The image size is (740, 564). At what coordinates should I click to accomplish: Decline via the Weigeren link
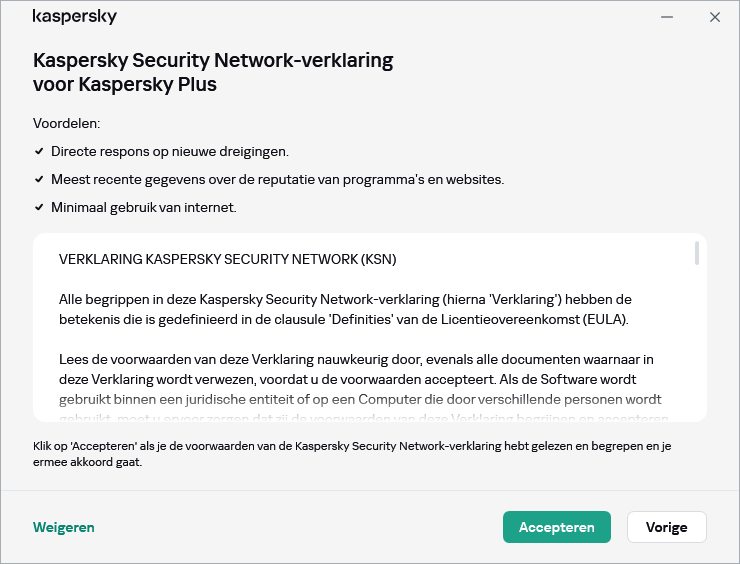coord(64,527)
